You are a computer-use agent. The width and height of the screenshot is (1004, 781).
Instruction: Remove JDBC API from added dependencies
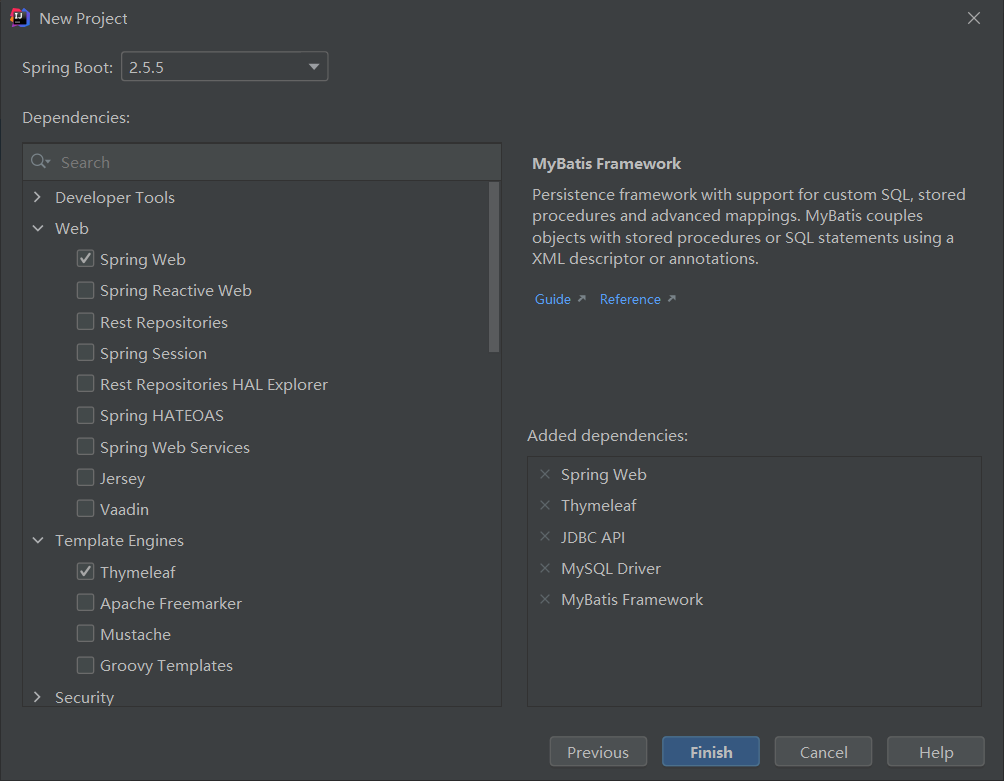click(x=545, y=536)
